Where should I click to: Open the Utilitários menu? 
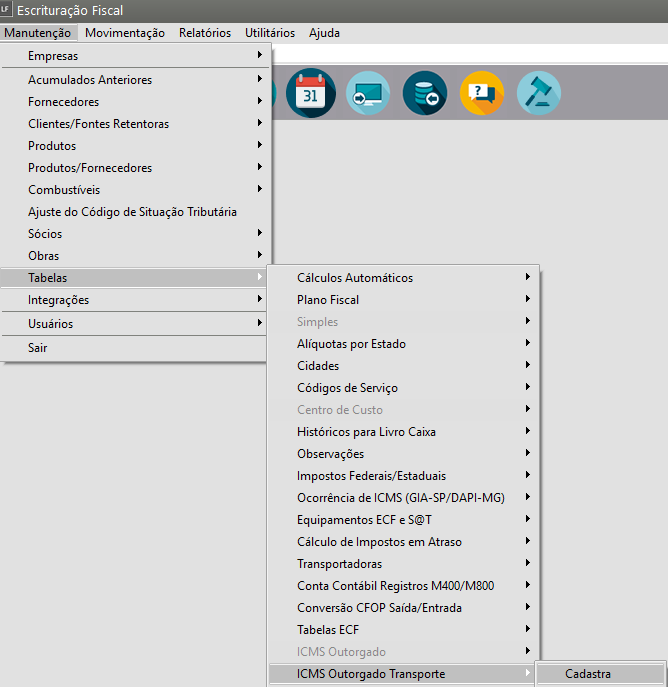[270, 33]
